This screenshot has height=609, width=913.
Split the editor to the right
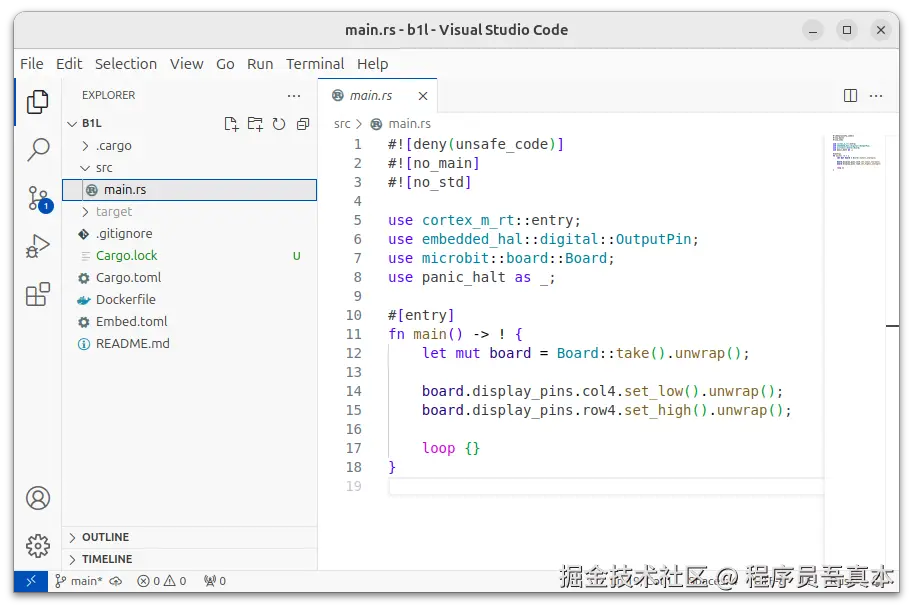[x=850, y=95]
